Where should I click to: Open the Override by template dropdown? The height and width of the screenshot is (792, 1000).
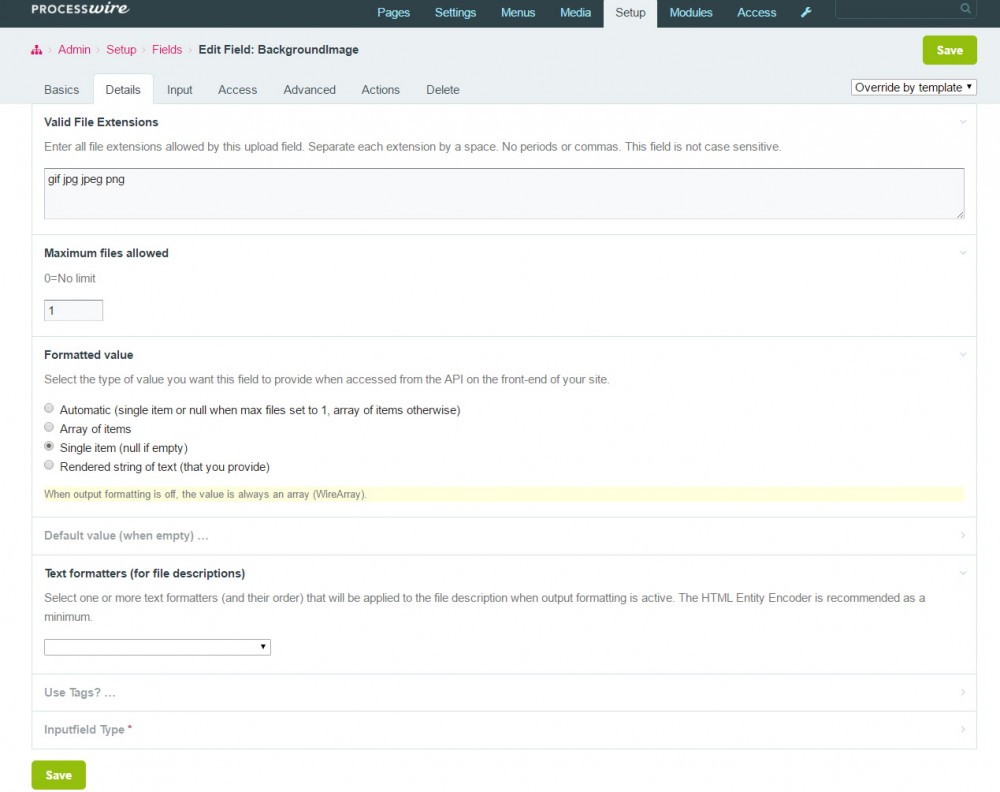pos(913,88)
